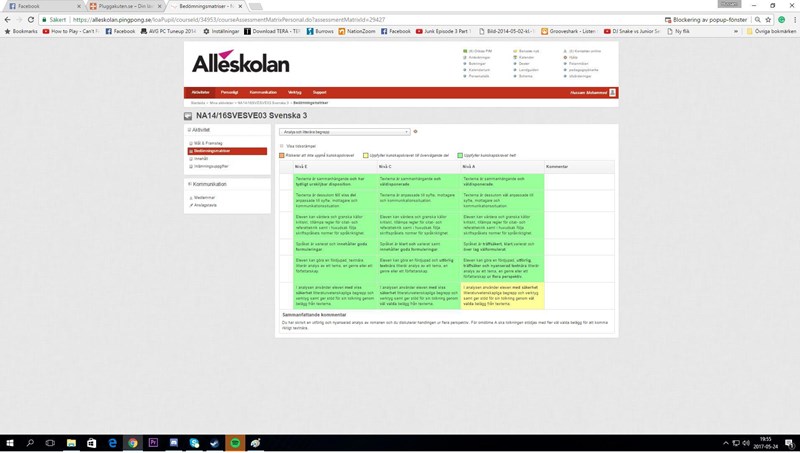Click the Alleskolan logo

click(241, 62)
